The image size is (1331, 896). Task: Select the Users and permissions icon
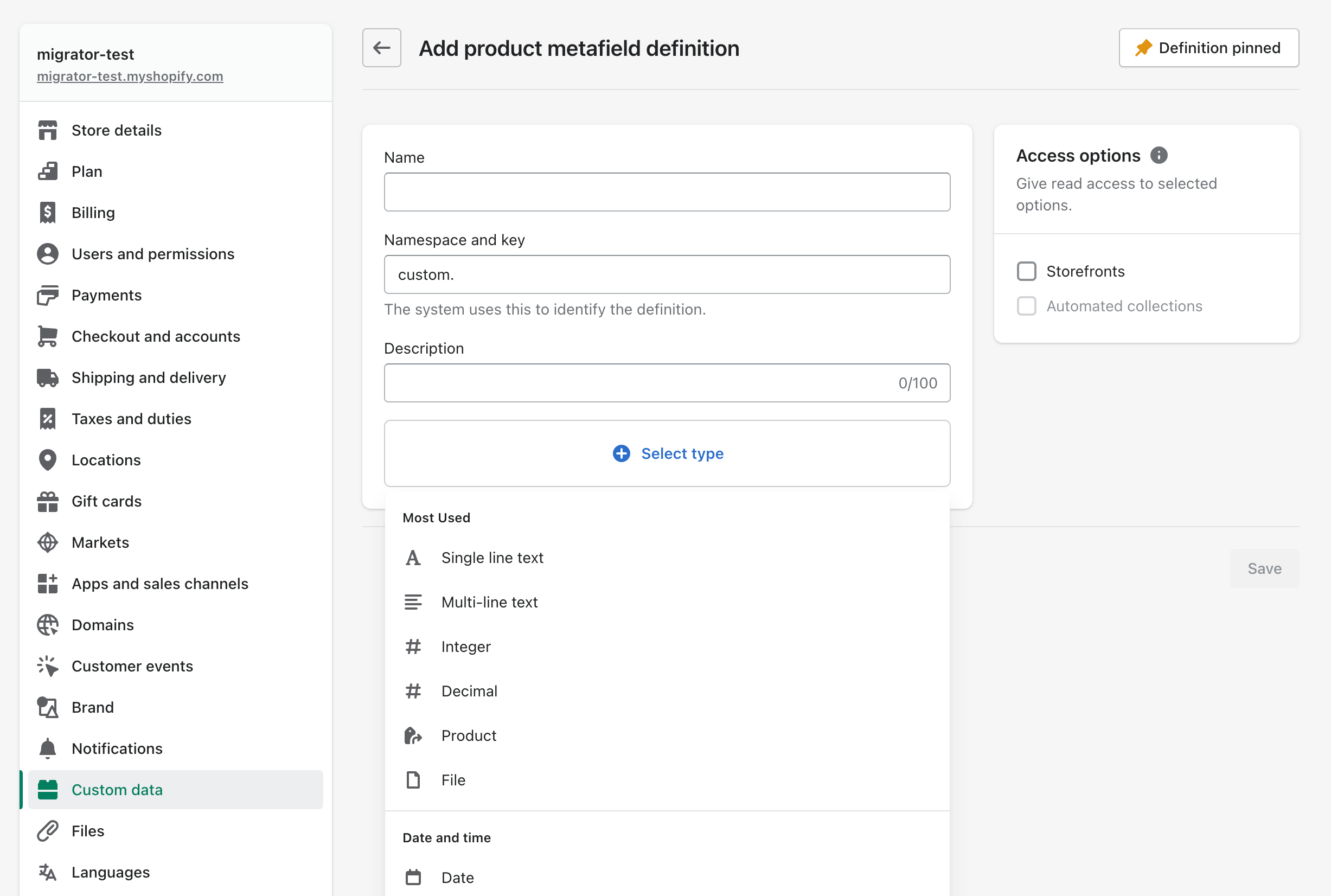48,254
